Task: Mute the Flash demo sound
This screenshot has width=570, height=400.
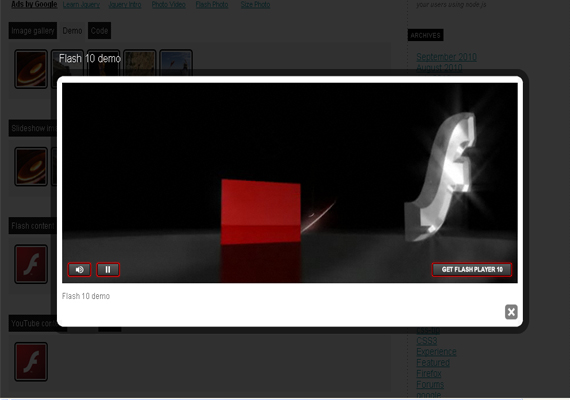Action: tap(80, 269)
